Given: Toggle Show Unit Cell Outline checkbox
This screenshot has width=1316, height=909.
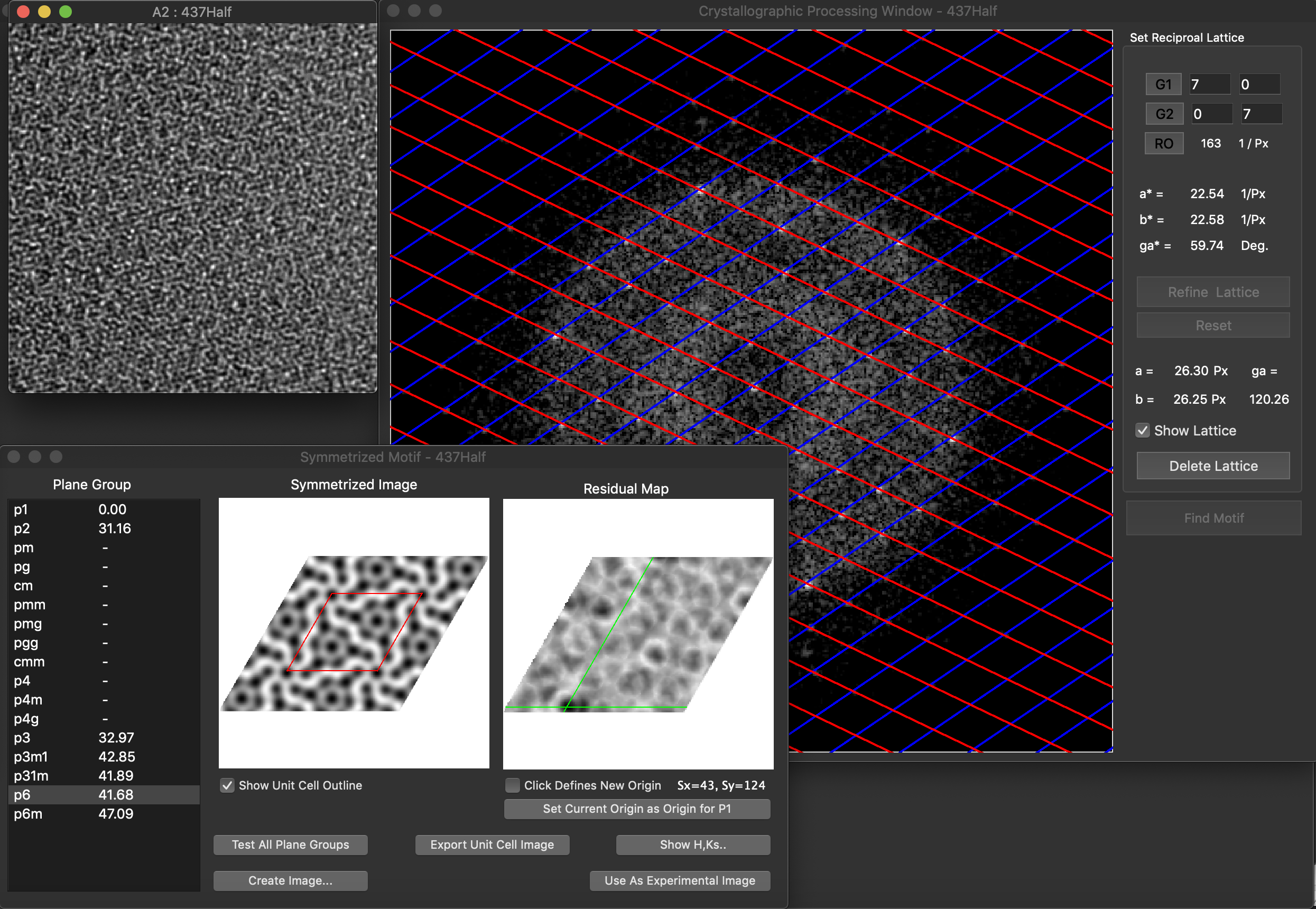Looking at the screenshot, I should [x=227, y=785].
